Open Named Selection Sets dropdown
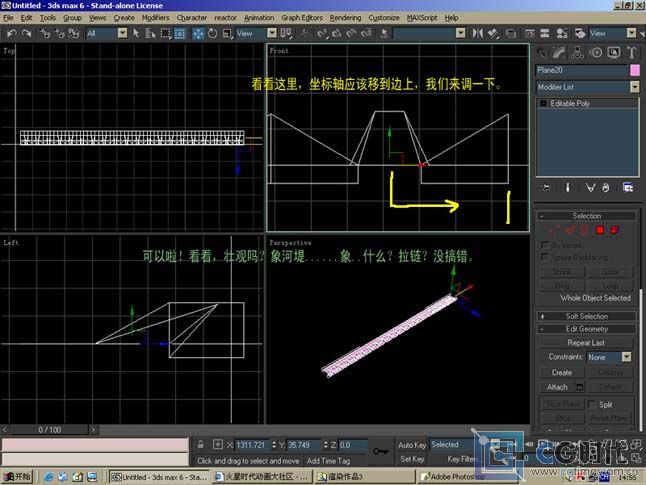This screenshot has height=485, width=646. 461,33
